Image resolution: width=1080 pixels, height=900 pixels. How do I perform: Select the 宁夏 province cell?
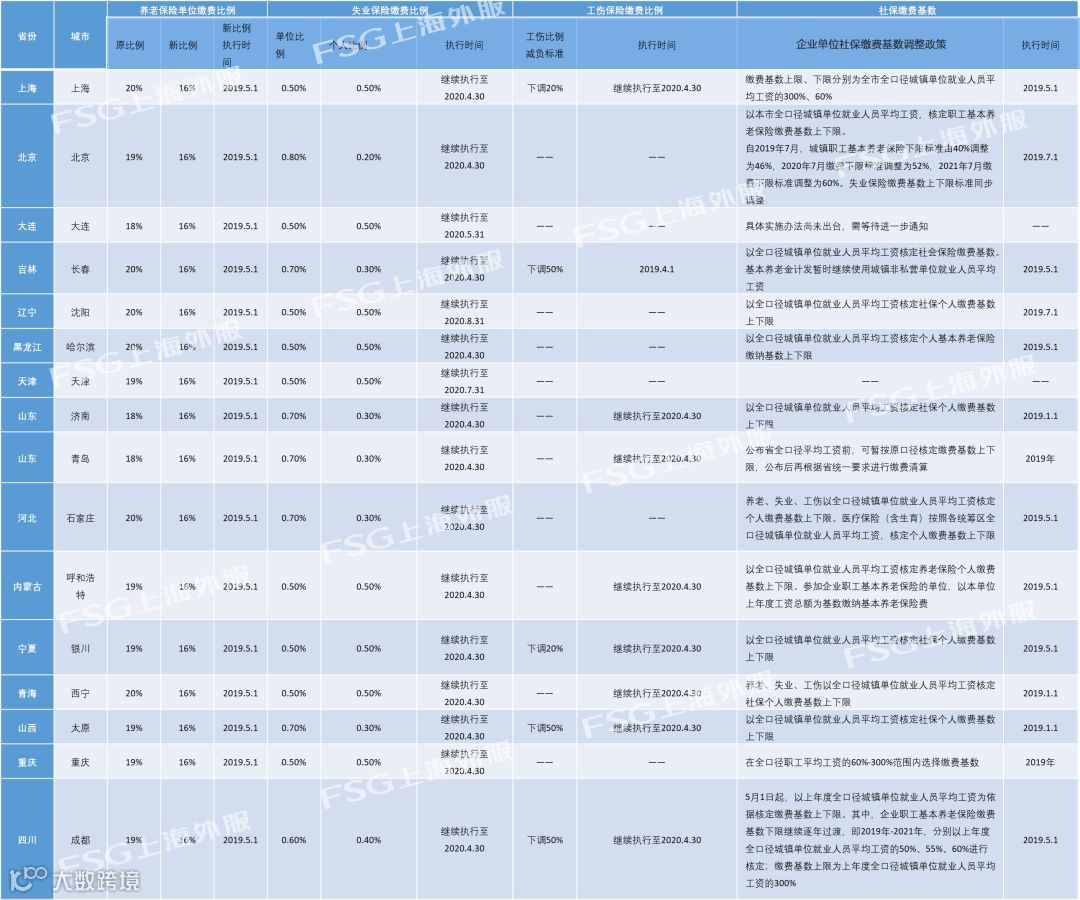coord(27,649)
